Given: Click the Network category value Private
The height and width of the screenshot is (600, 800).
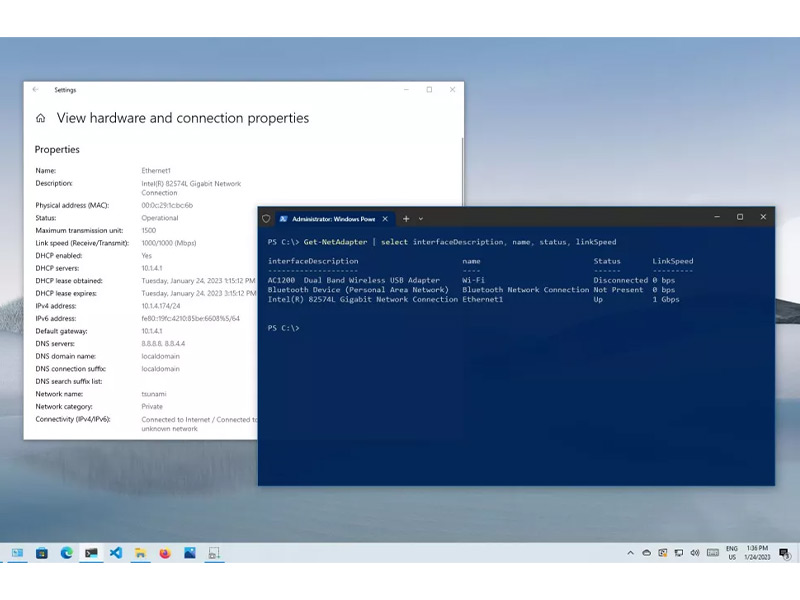Looking at the screenshot, I should pos(152,407).
